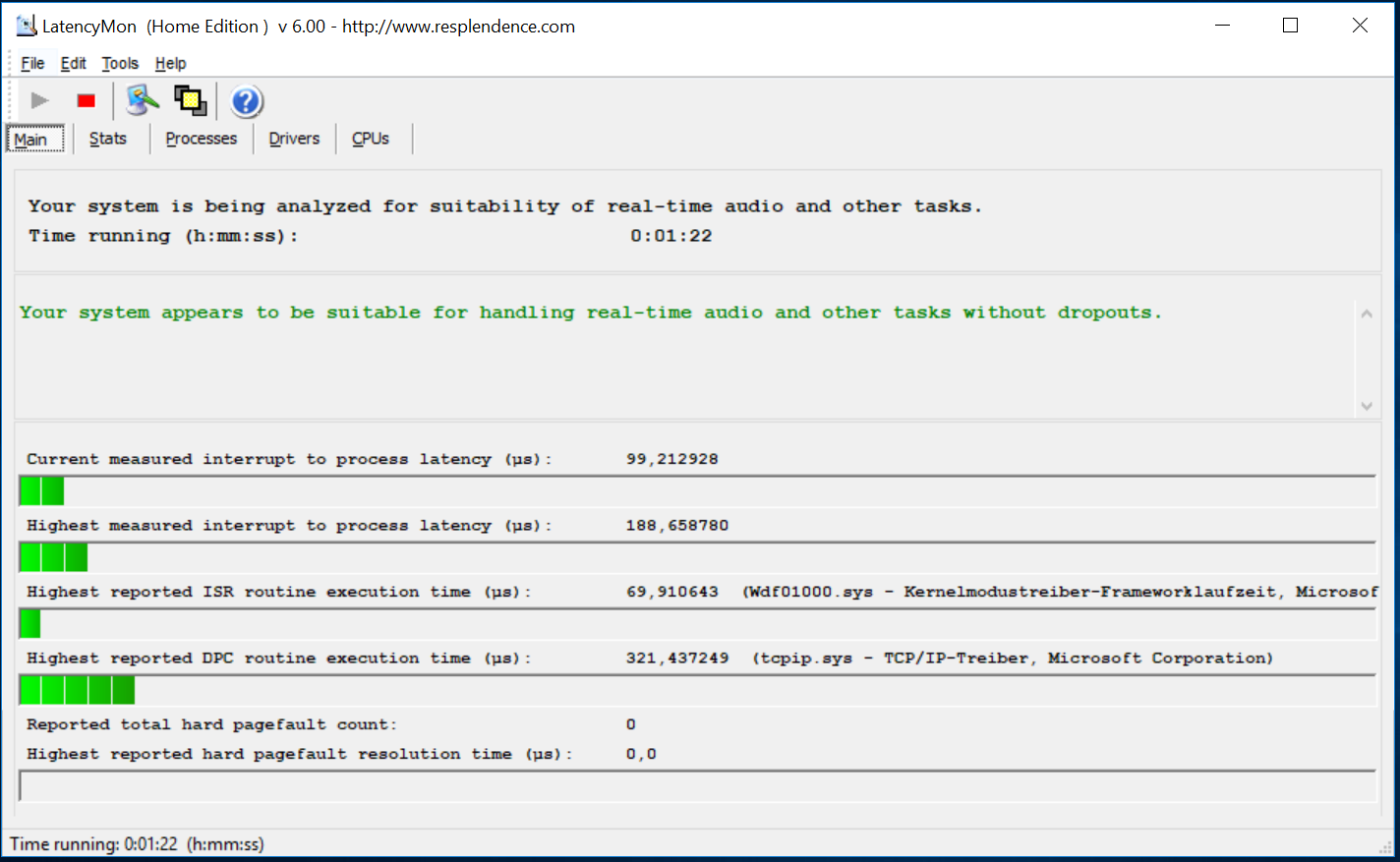Click the LatencyMon icon in title bar
Screen dimensions: 1400x862
coord(26,26)
